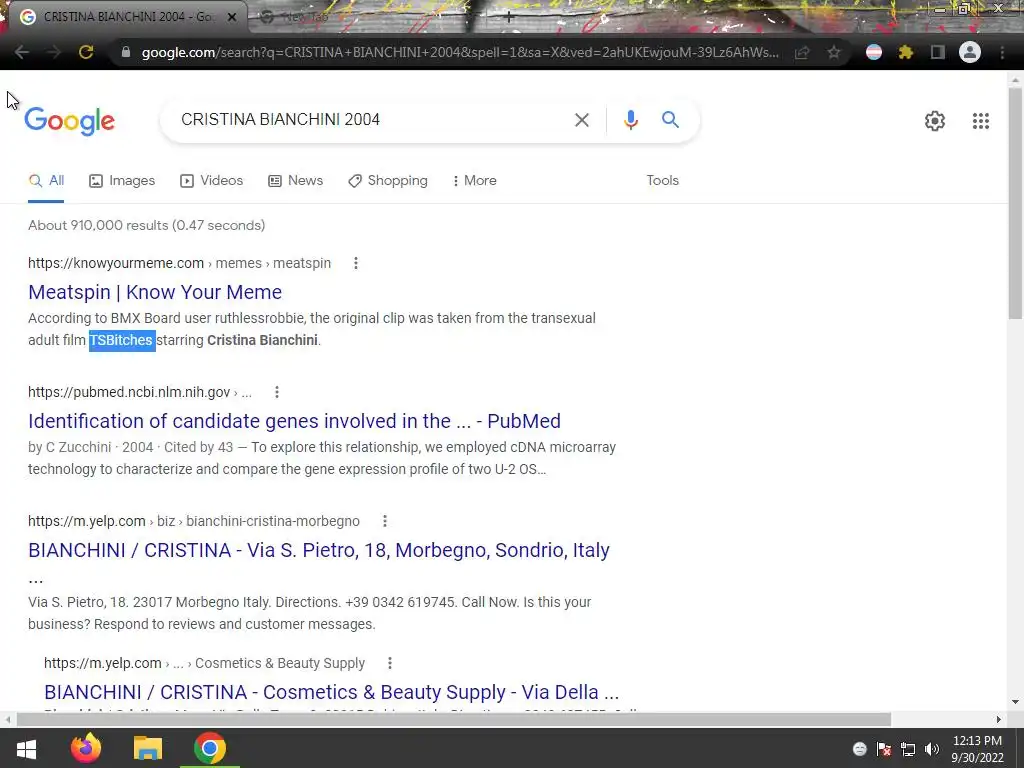Click the m.yelp.com bianchini-cristina-morbegno URL

(194, 521)
